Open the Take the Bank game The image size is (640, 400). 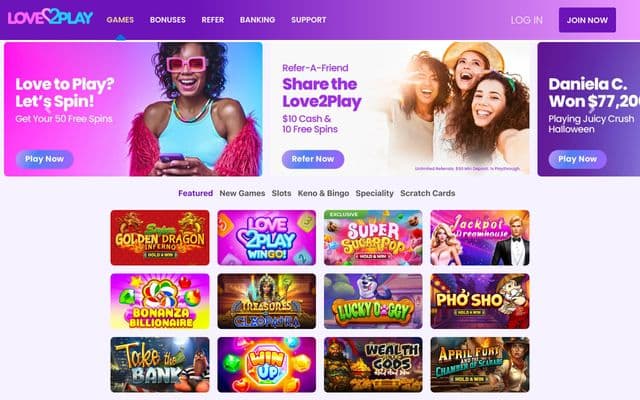point(160,364)
